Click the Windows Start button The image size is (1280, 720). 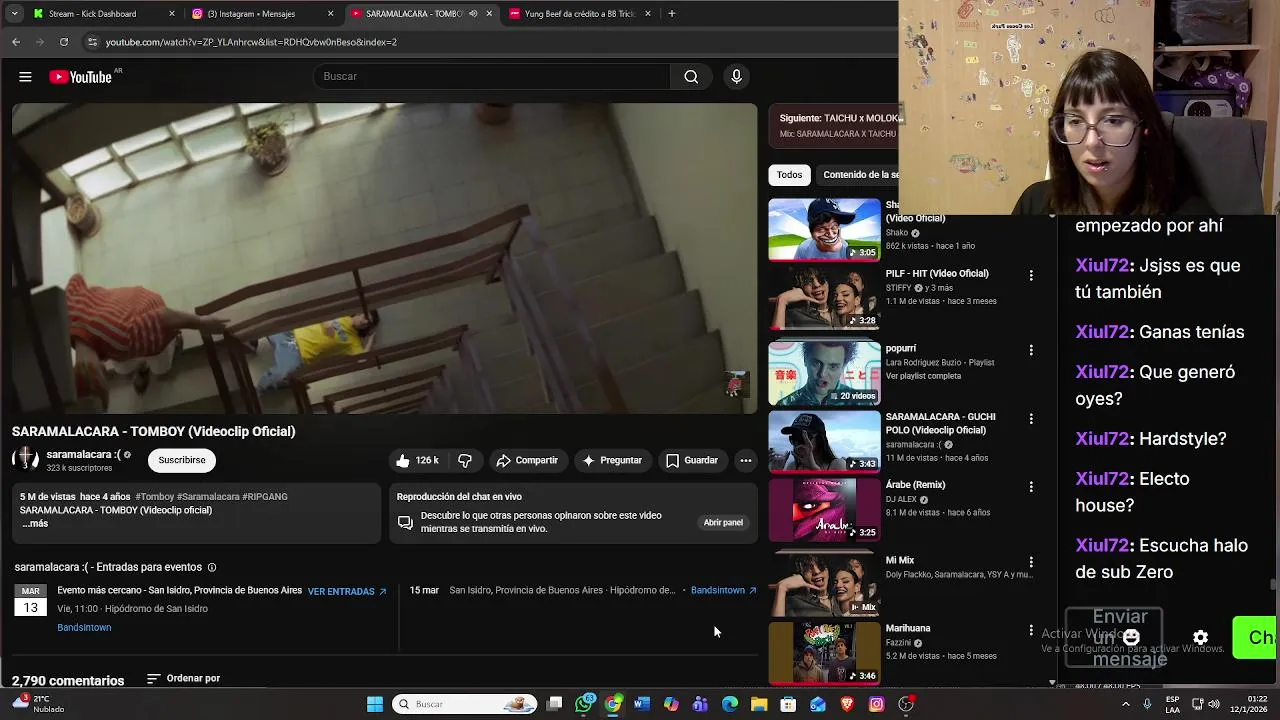coord(375,704)
